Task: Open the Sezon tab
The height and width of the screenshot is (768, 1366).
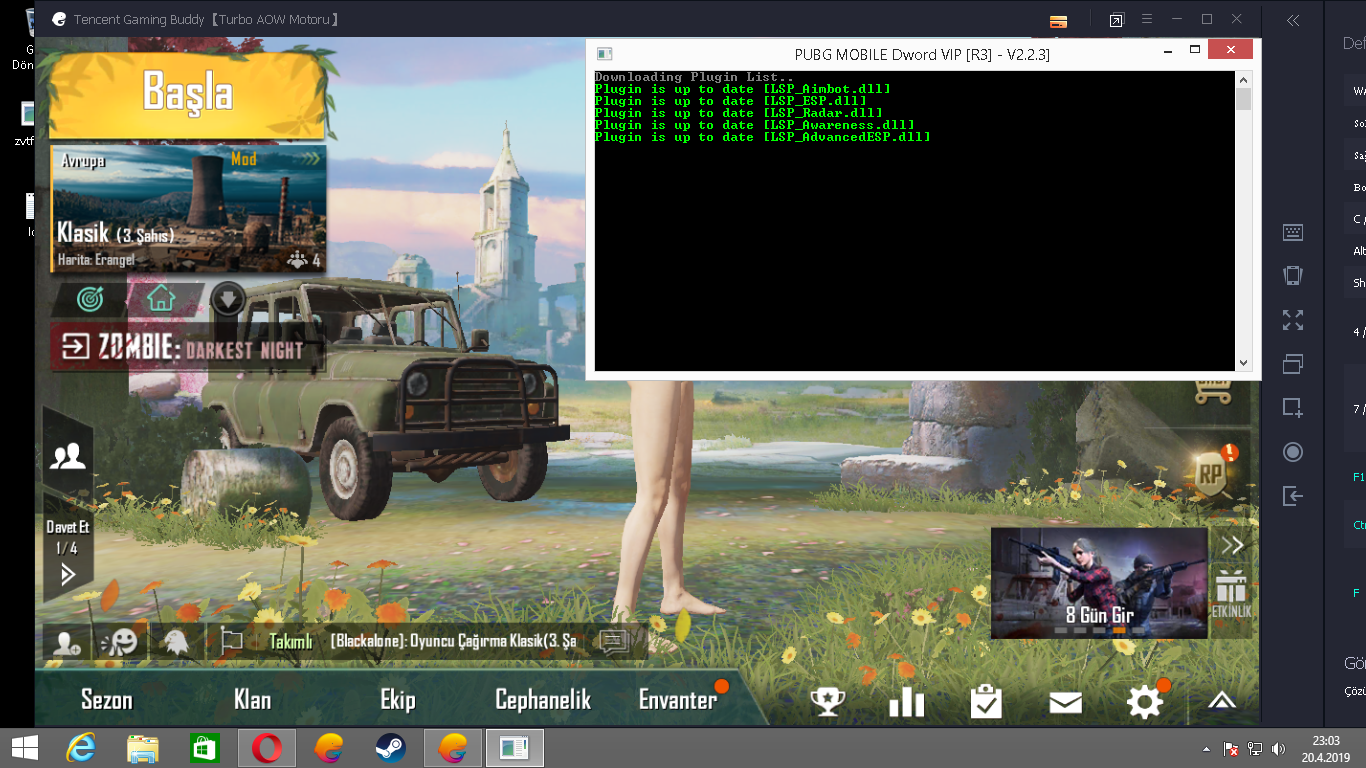Action: coord(107,700)
